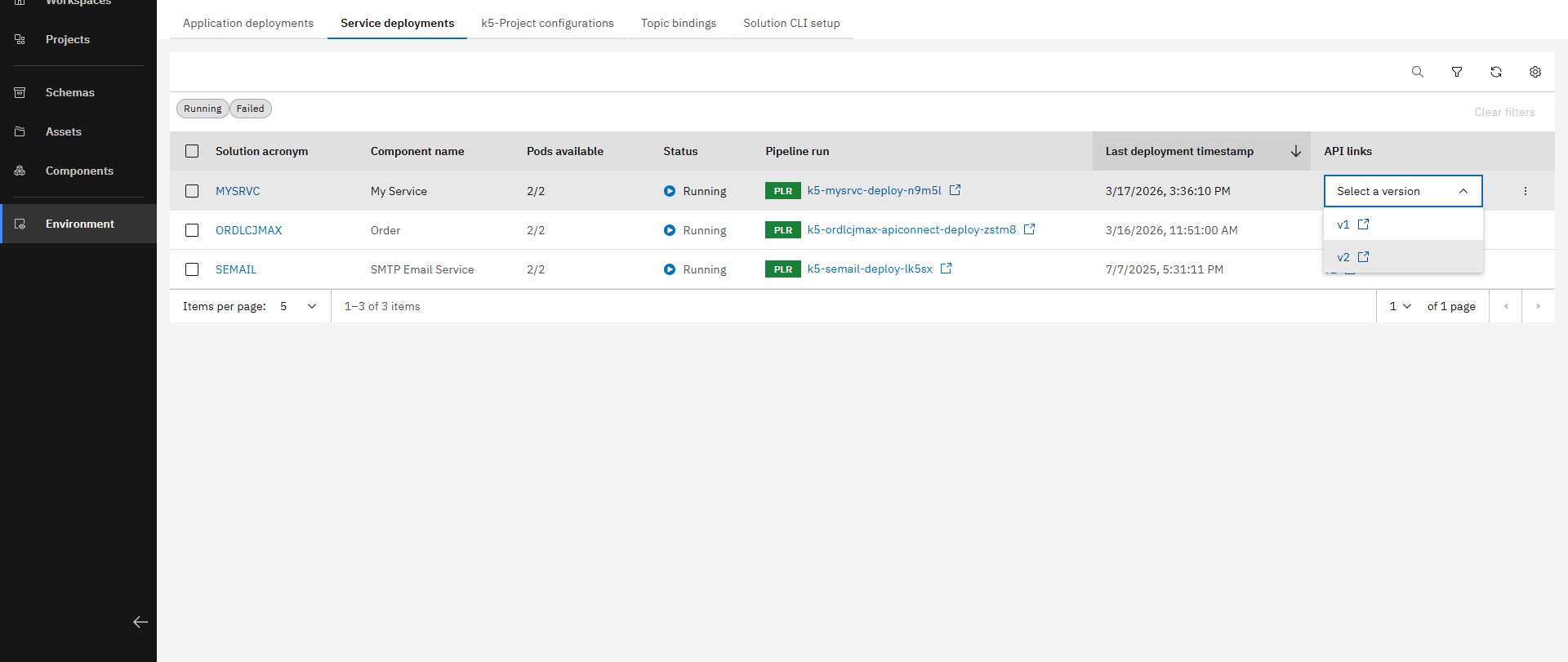Screen dimensions: 1568x662
Task: Open the page number selector dropdown
Action: pos(1400,306)
